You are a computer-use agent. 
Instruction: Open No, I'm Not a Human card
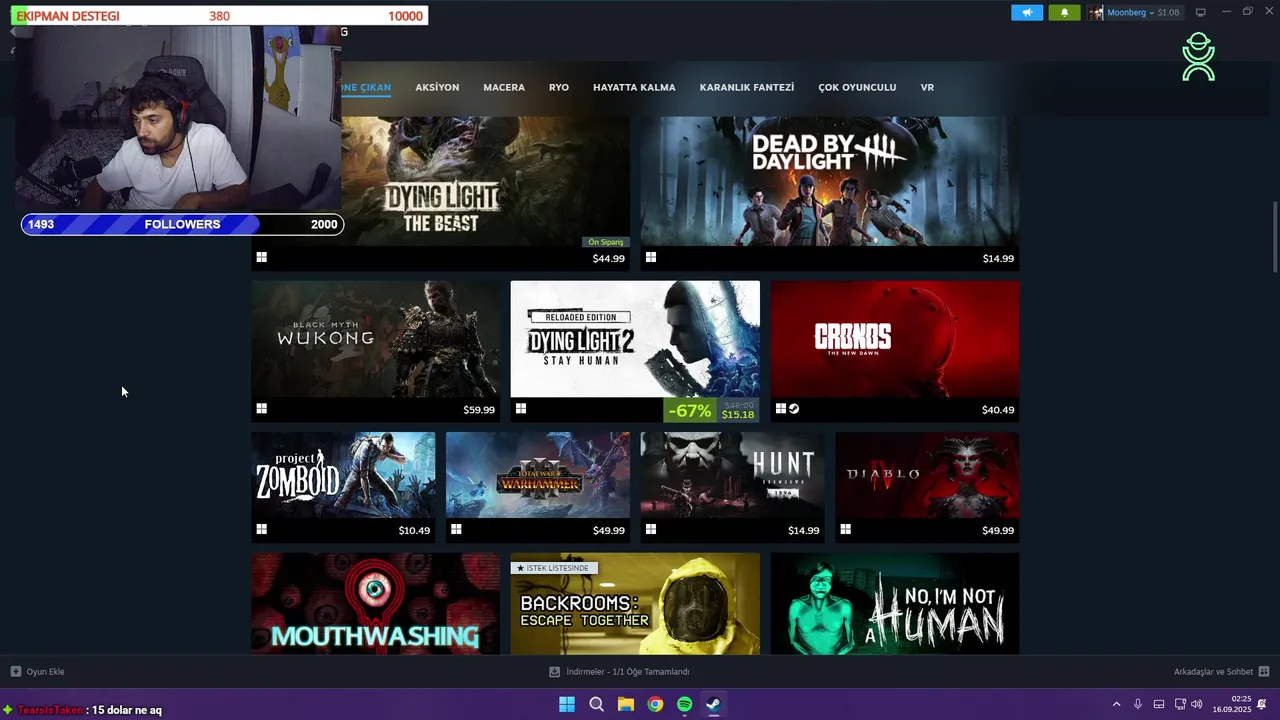click(x=895, y=604)
